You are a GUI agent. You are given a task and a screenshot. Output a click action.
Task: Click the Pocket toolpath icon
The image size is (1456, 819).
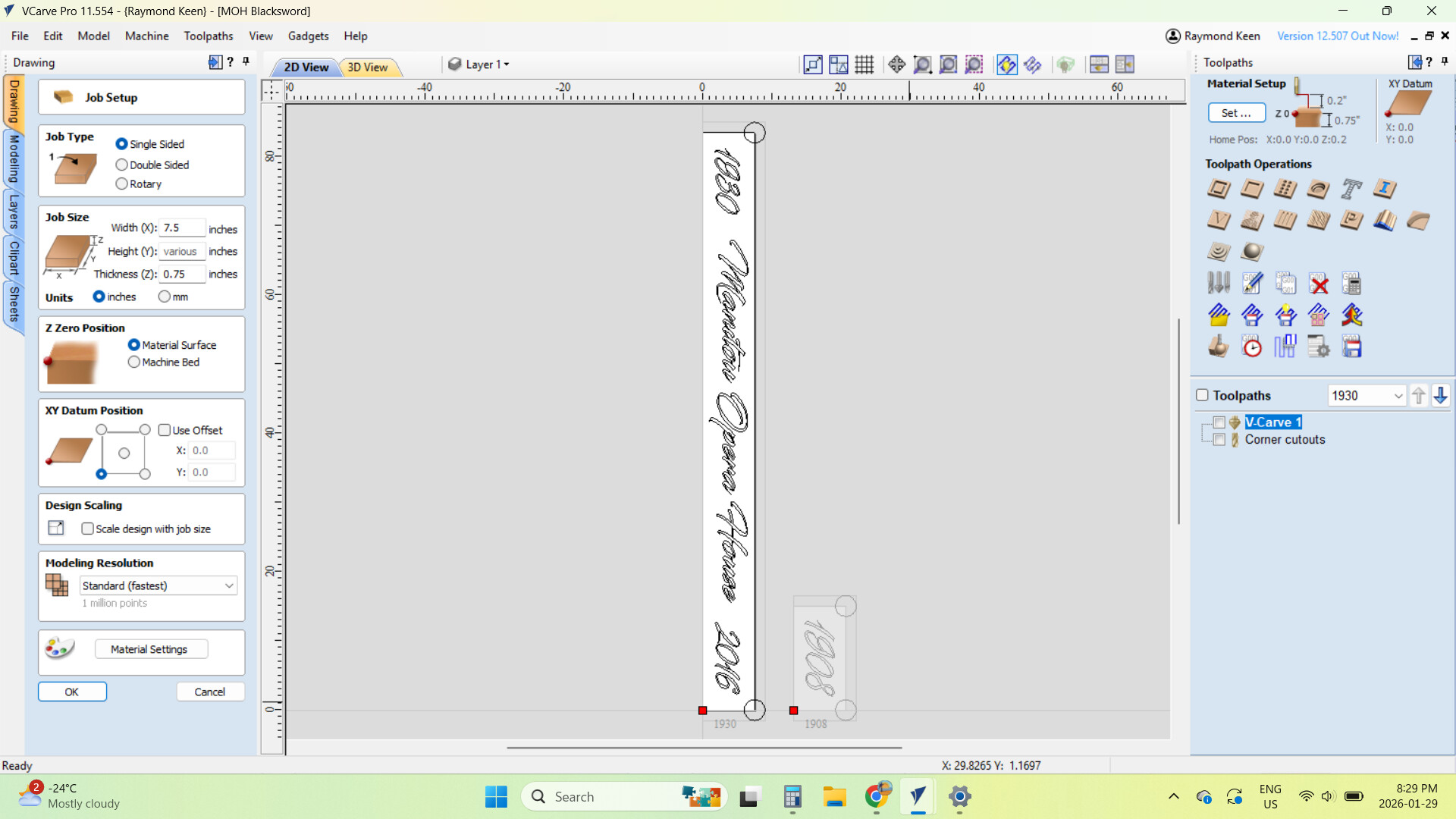(1251, 189)
